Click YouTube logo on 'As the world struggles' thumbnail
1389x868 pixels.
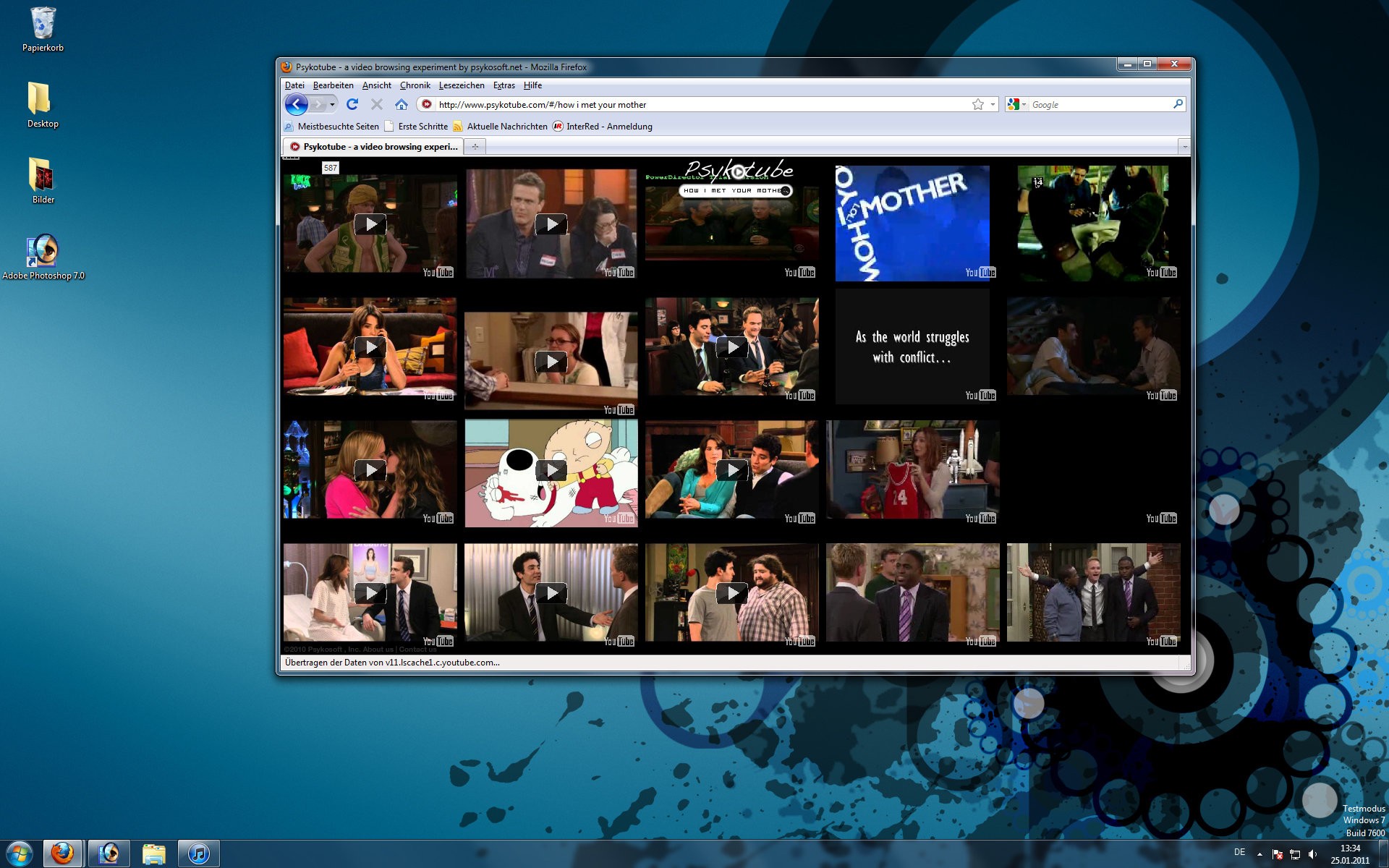click(980, 396)
